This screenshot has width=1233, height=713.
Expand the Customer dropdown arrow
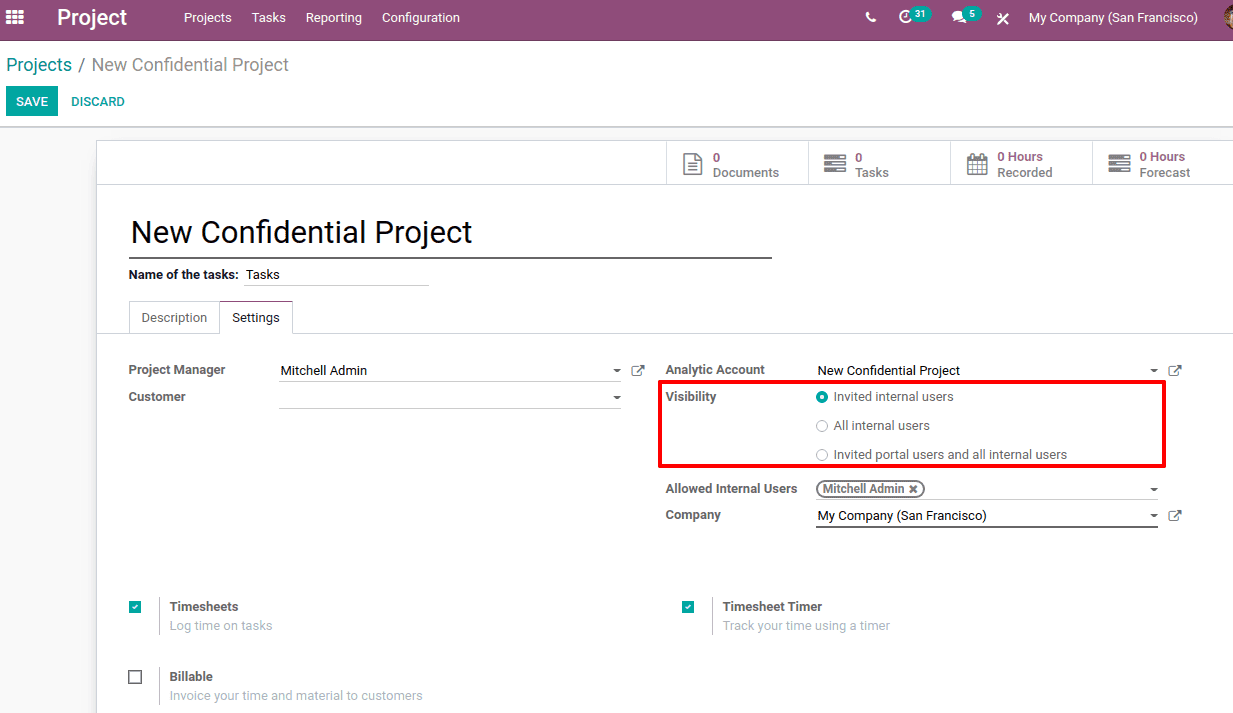tap(617, 398)
